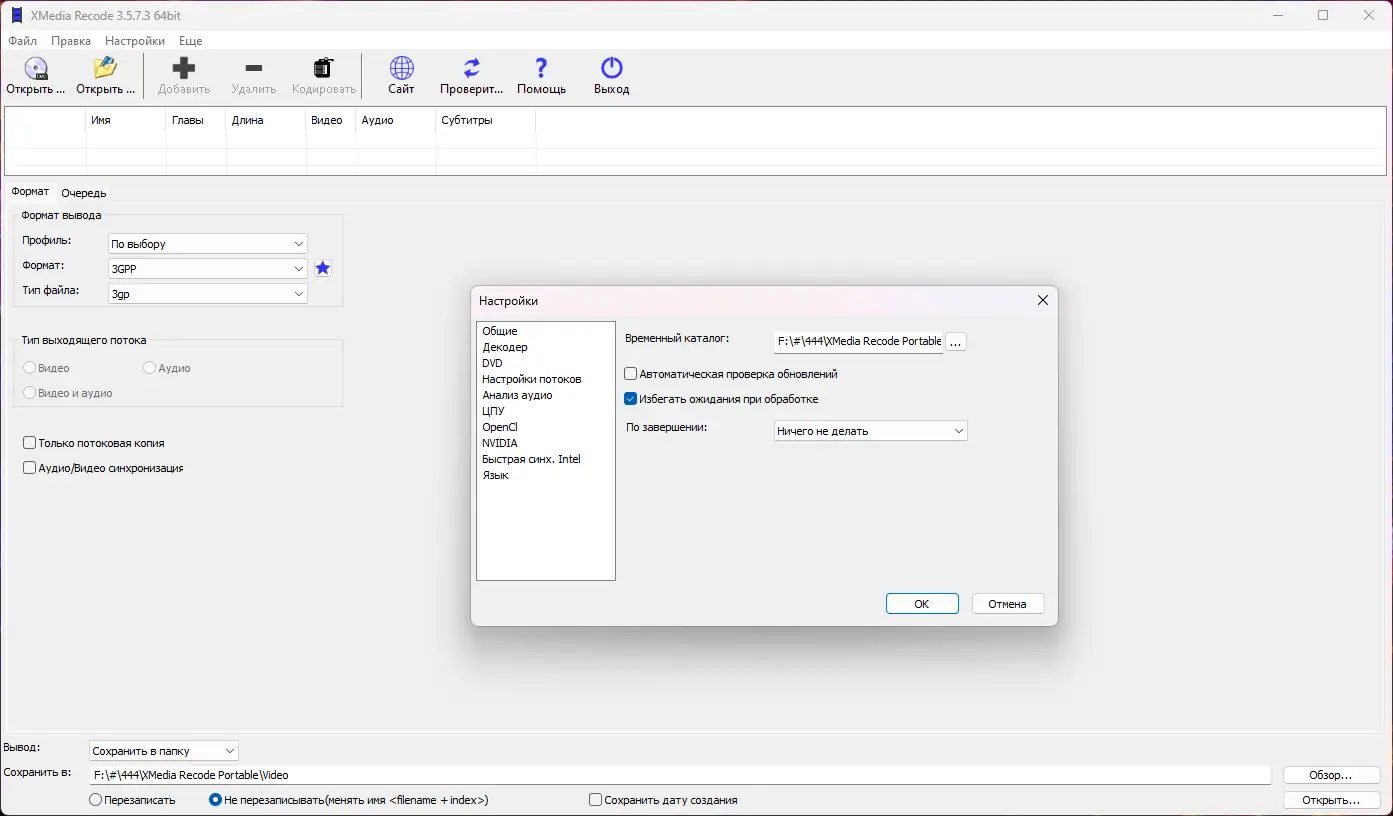The image size is (1393, 816).
Task: Enable Автоматическая проверка обновлений checkbox
Action: [631, 374]
